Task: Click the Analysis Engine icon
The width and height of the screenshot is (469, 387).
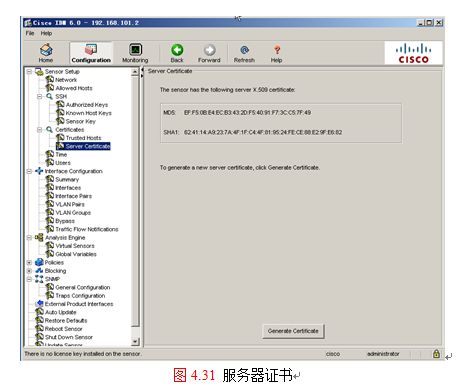Action: [39, 237]
